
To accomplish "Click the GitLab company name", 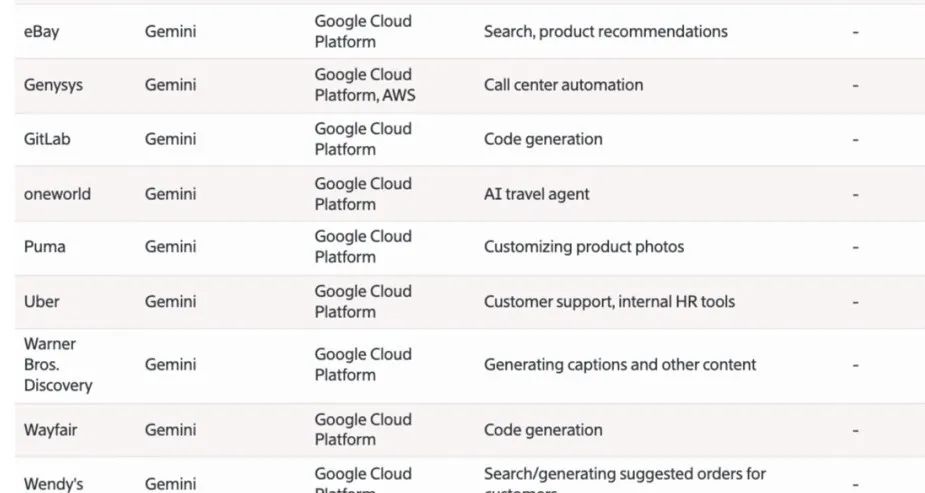I will (47, 139).
